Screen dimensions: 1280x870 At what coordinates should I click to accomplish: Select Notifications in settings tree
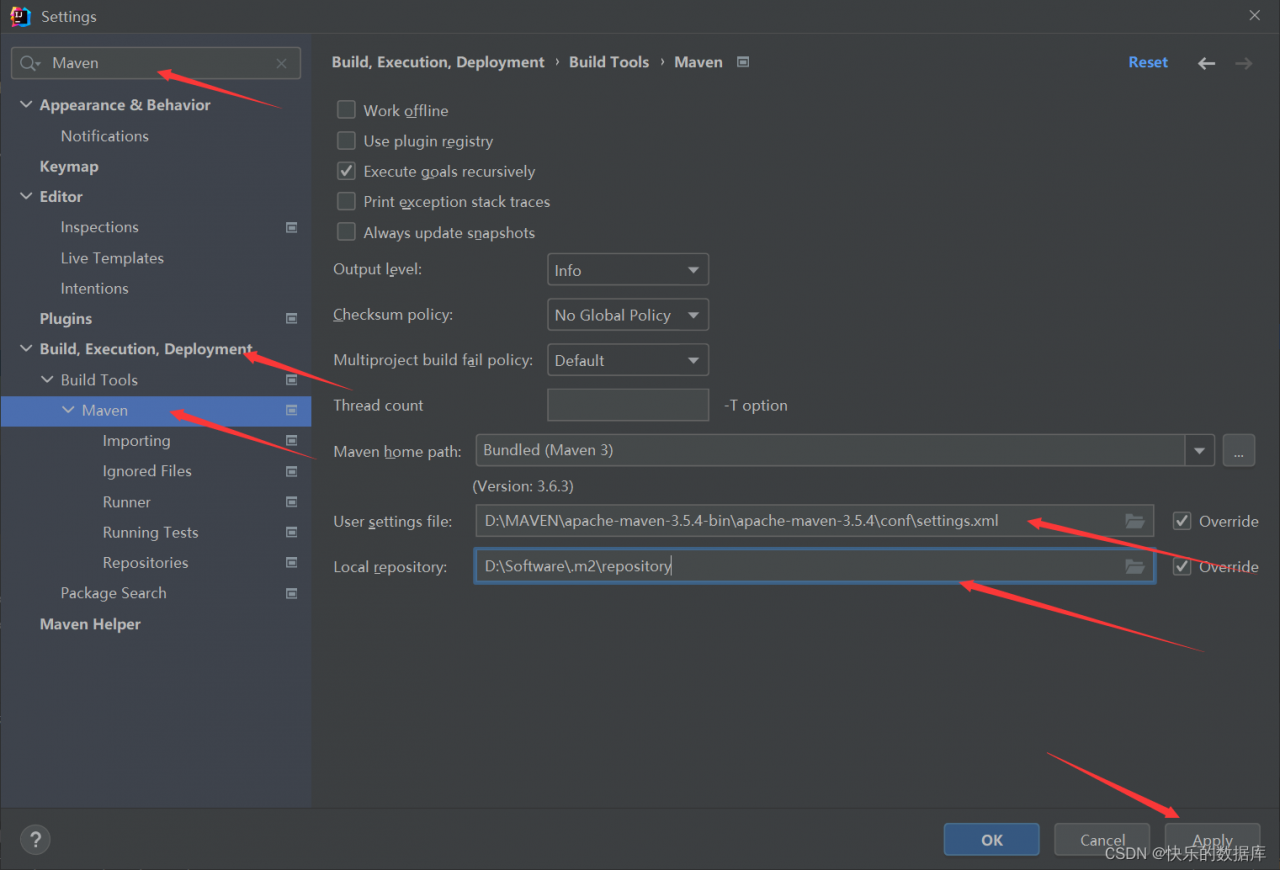pyautogui.click(x=104, y=136)
